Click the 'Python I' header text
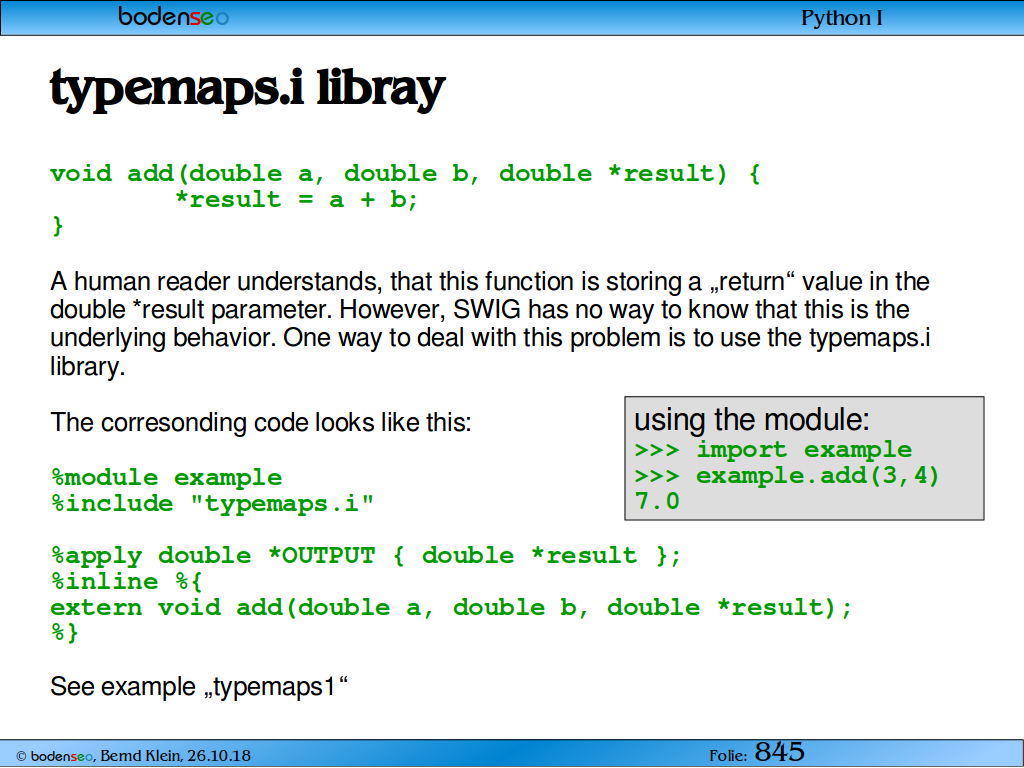Viewport: 1024px width, 768px height. (x=842, y=18)
